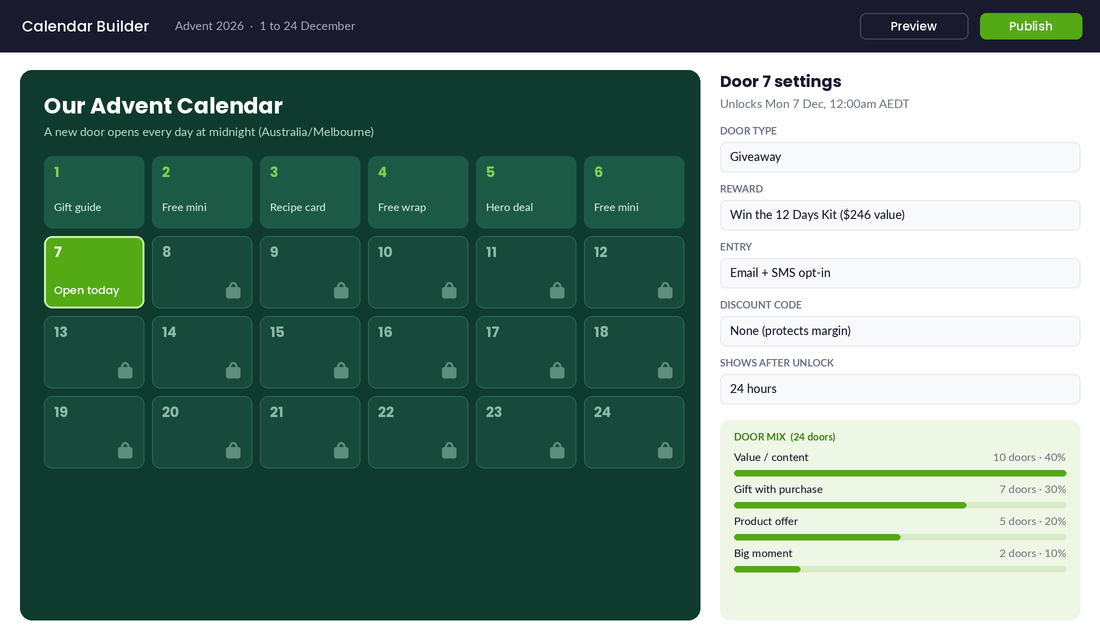Viewport: 1100px width, 640px height.
Task: Click the lock icon on door 22
Action: tap(449, 450)
